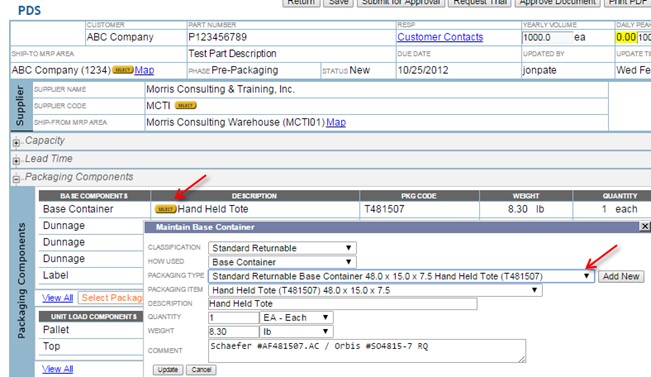Open the quantity unit EA - Each dropdown
Viewport: 651px width, 377px height.
pos(296,318)
